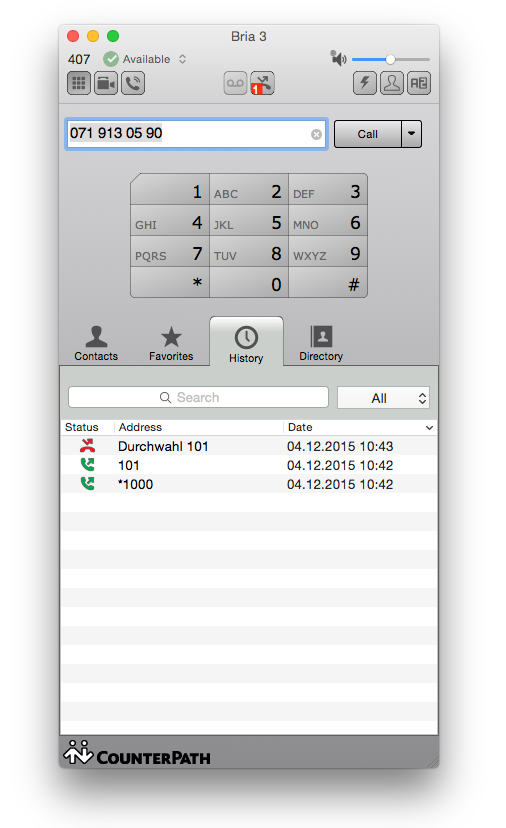506x828 pixels.
Task: Expand the arrow next to Call
Action: (x=411, y=134)
